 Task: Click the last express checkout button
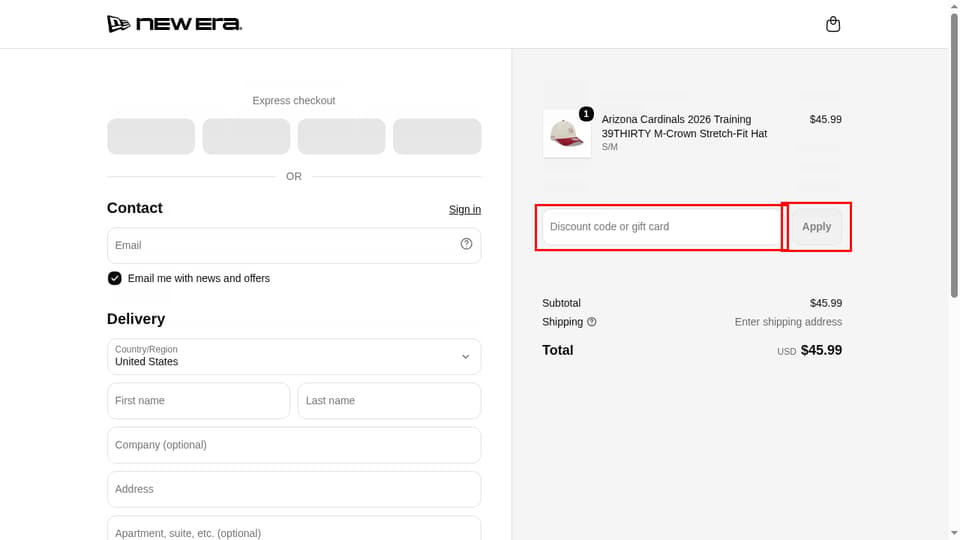(437, 136)
